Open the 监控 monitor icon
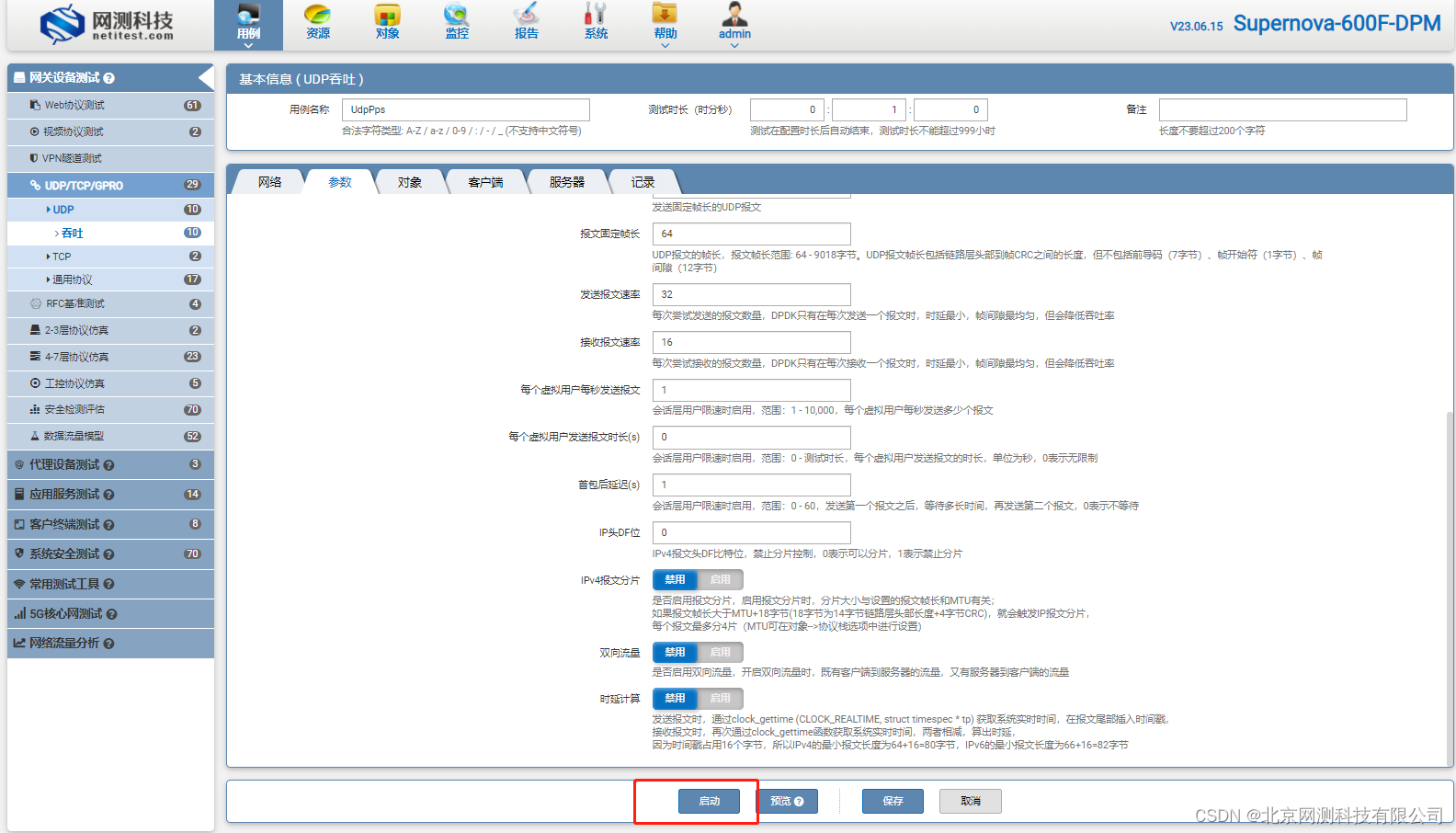Viewport: 1456px width, 833px height. [x=457, y=22]
